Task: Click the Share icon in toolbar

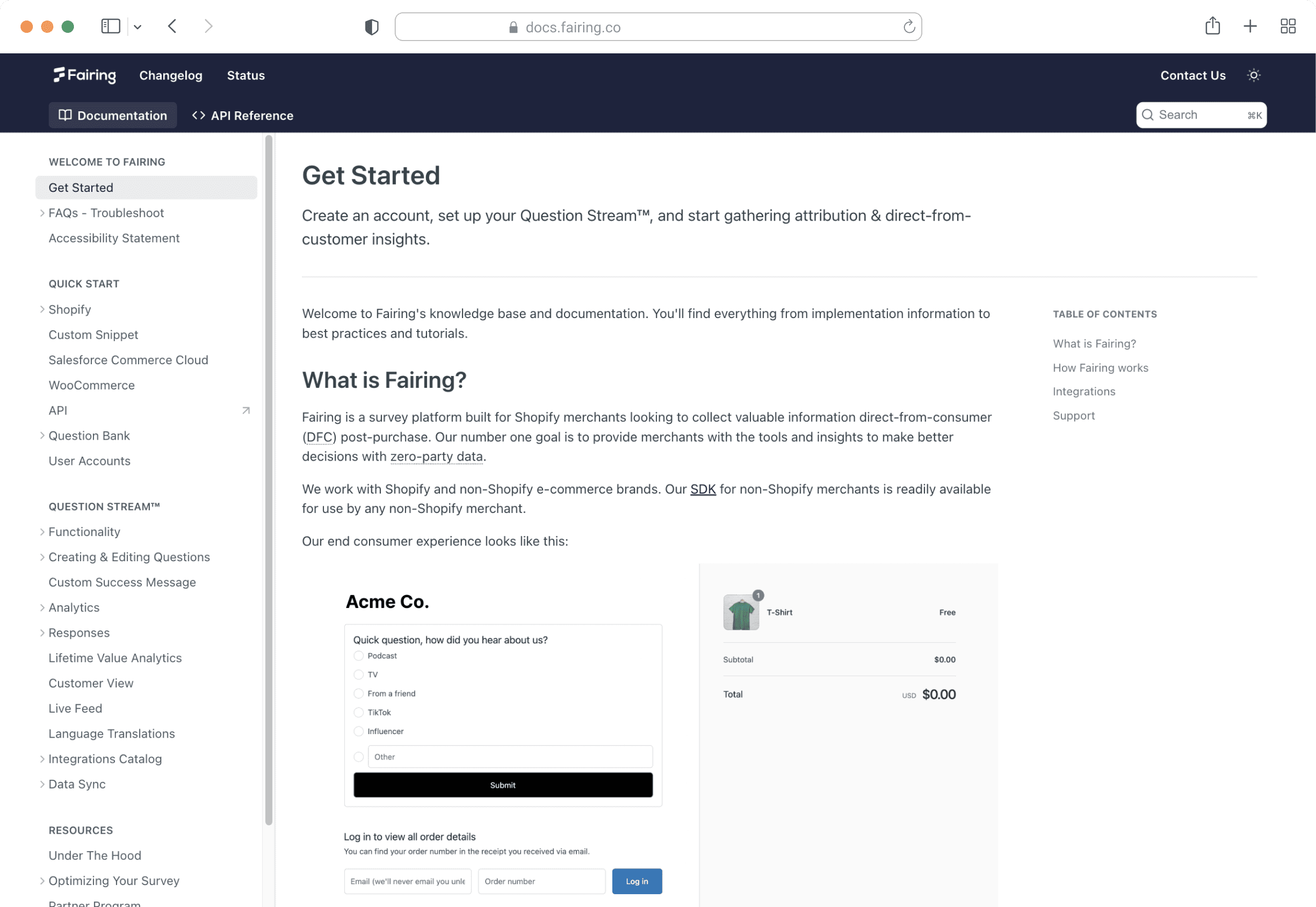Action: [x=1212, y=26]
